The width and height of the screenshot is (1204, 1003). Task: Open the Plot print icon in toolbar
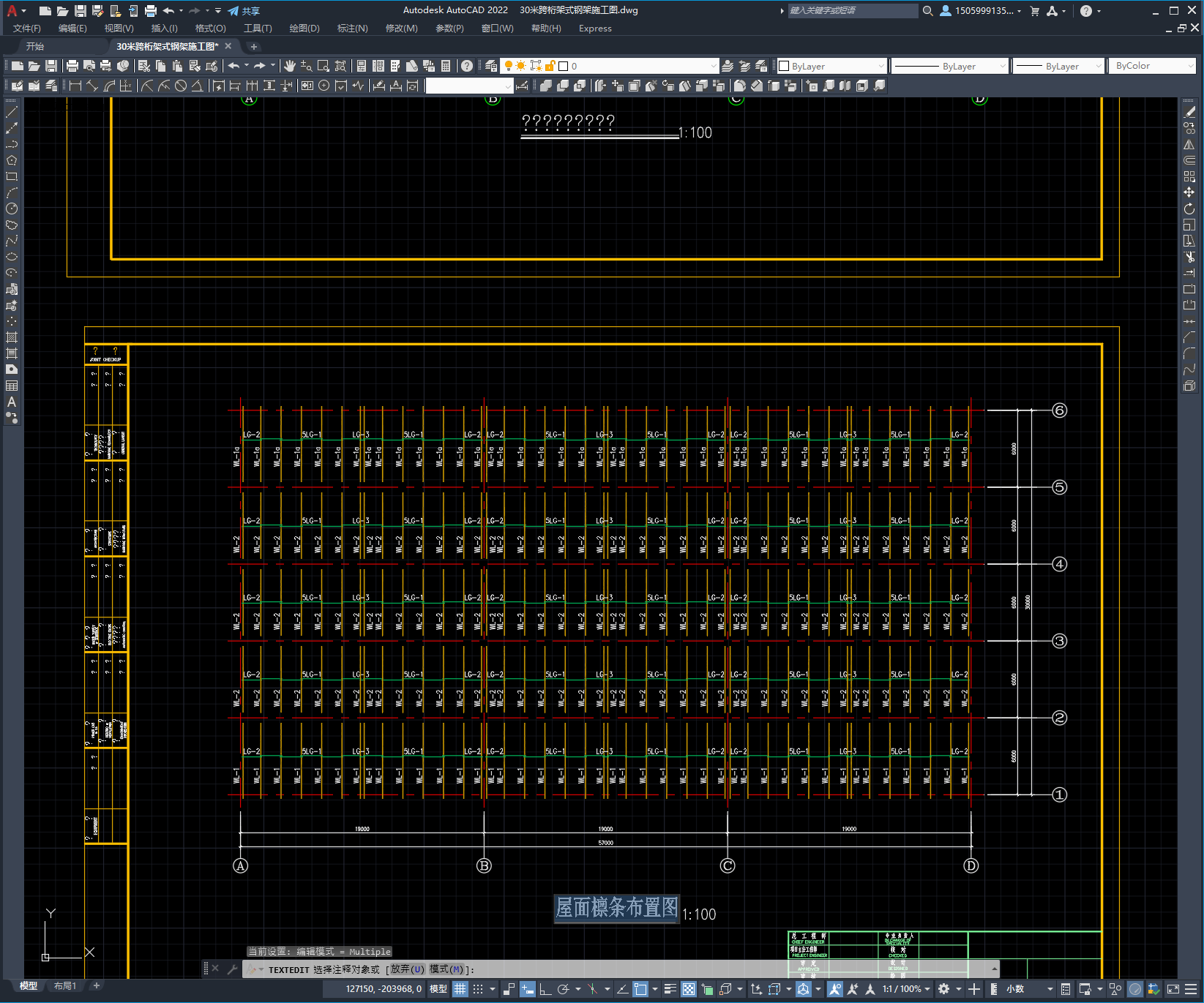(72, 66)
